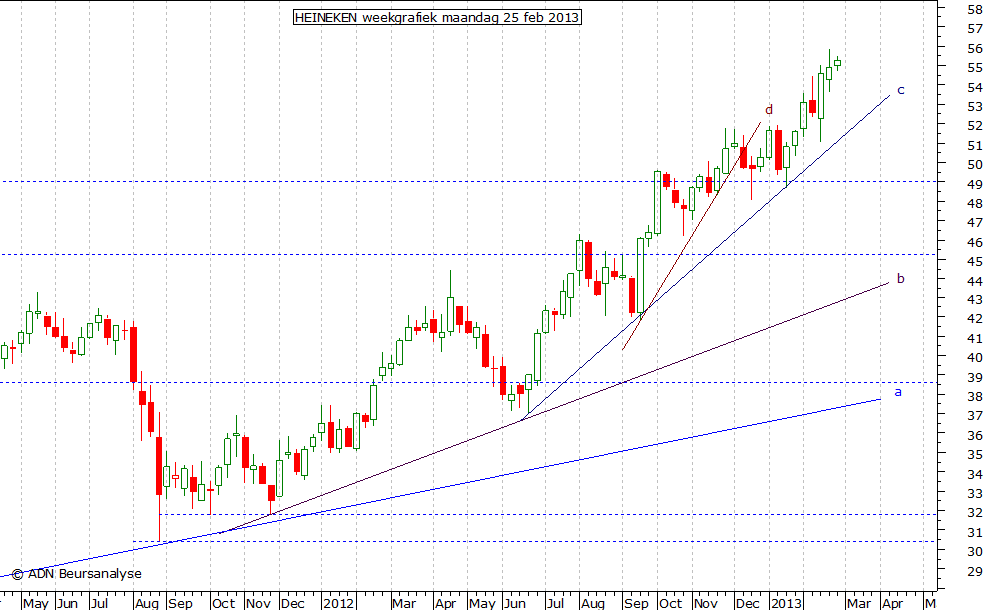The width and height of the screenshot is (985, 610).
Task: Click the 'Sep' label before Oct 2012
Action: pyautogui.click(x=636, y=603)
